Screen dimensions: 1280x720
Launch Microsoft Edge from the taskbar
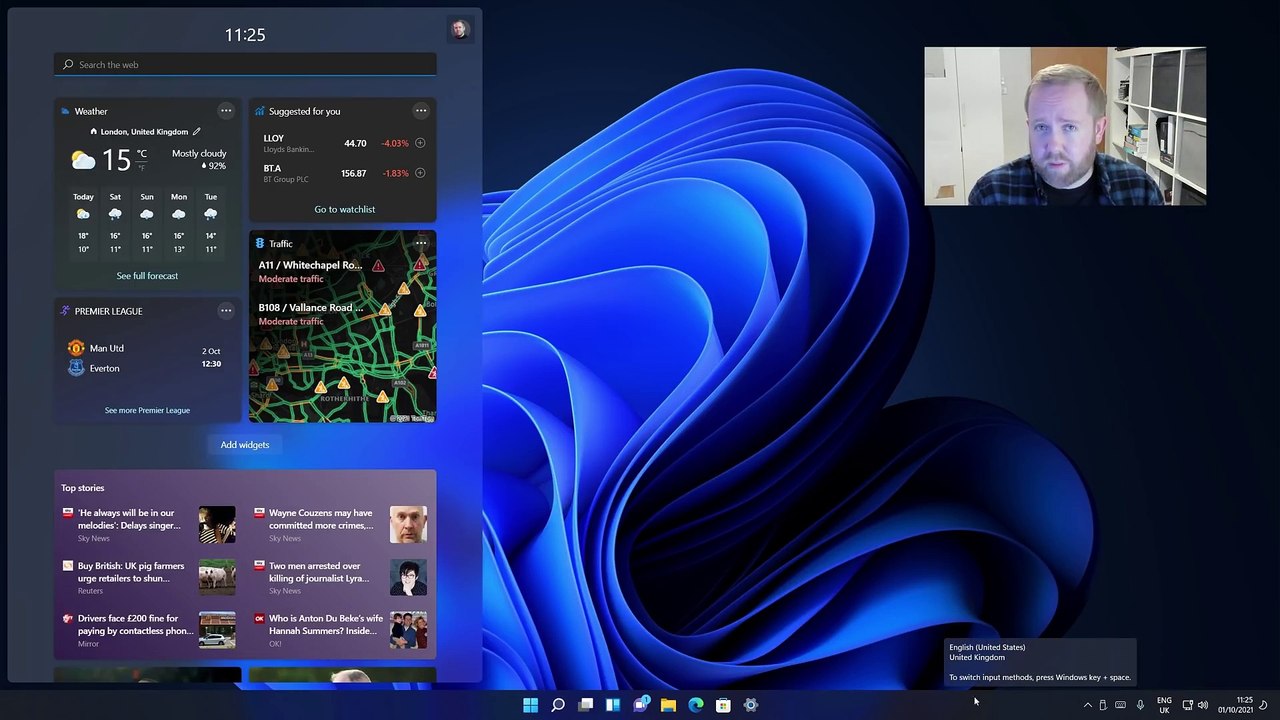tap(696, 705)
